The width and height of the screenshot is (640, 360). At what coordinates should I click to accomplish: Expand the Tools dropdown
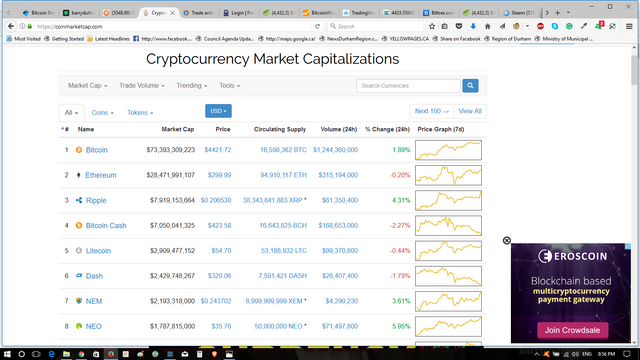(x=229, y=86)
